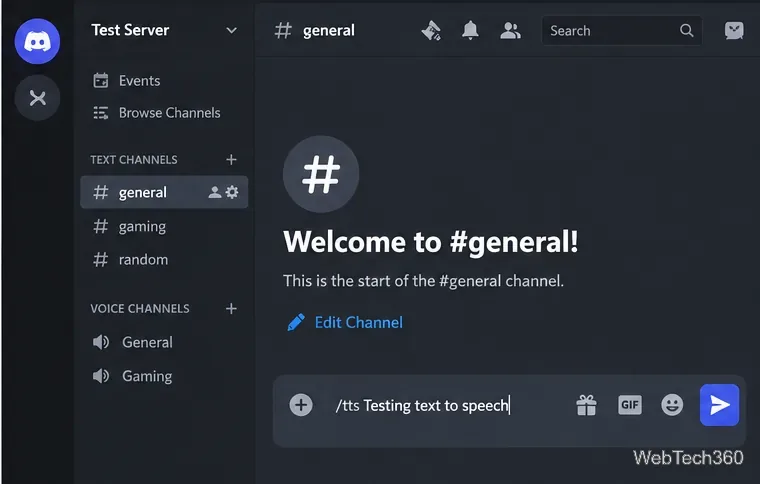
Task: Open the inbox icon in header
Action: [x=734, y=31]
